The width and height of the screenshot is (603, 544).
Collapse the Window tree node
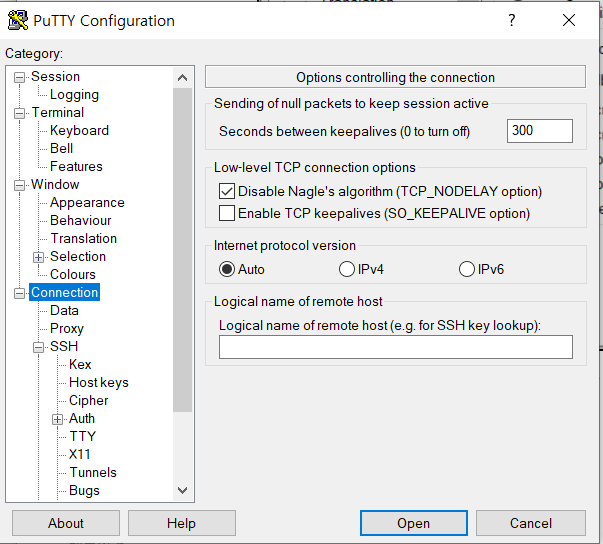(19, 185)
